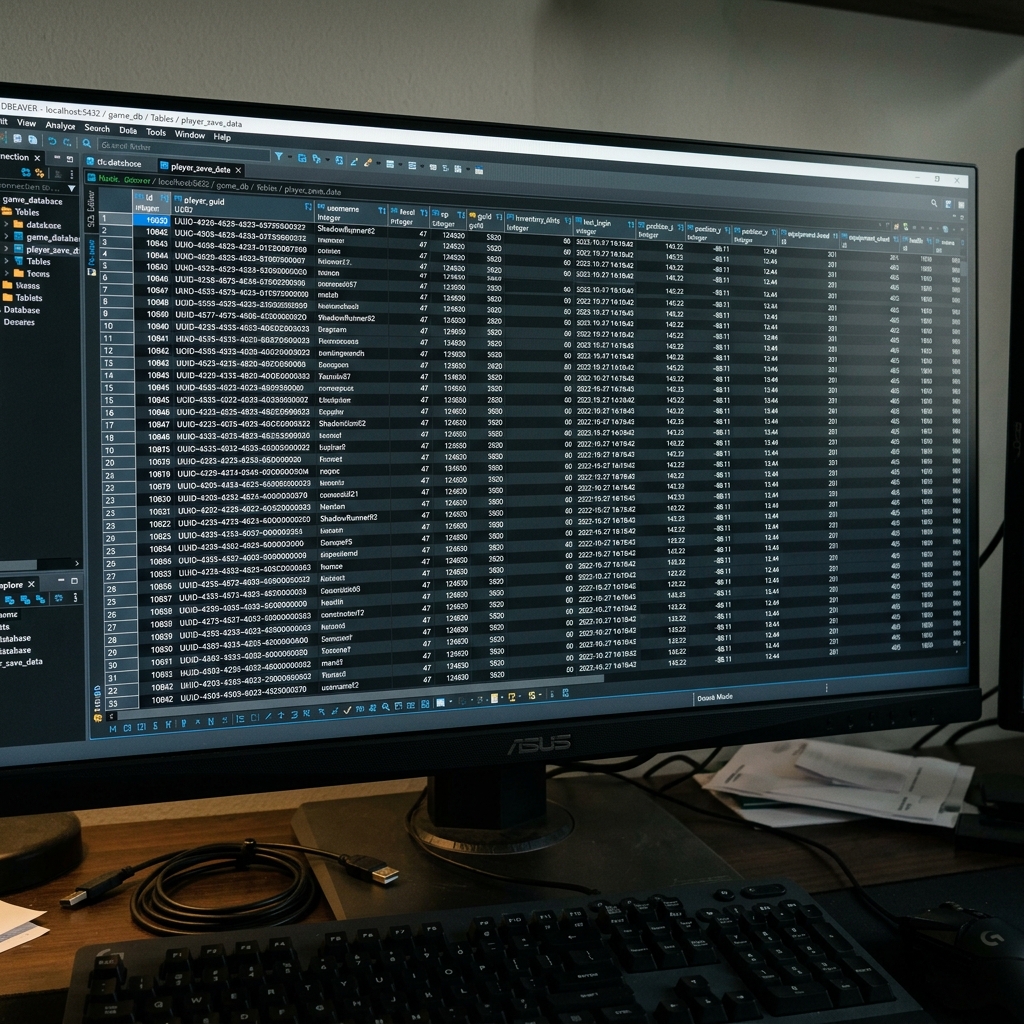This screenshot has height=1024, width=1024.
Task: Open the Tools menu
Action: [155, 132]
